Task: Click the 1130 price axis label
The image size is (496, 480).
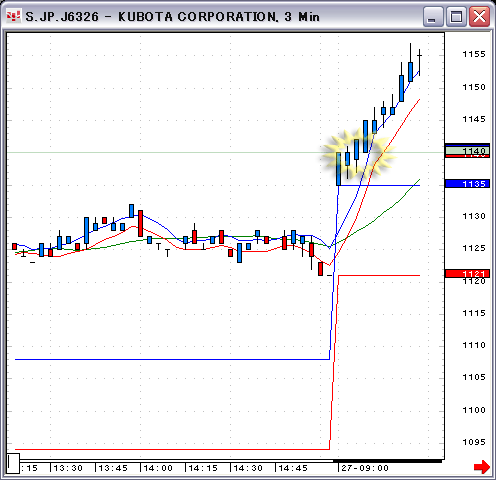Action: [474, 216]
